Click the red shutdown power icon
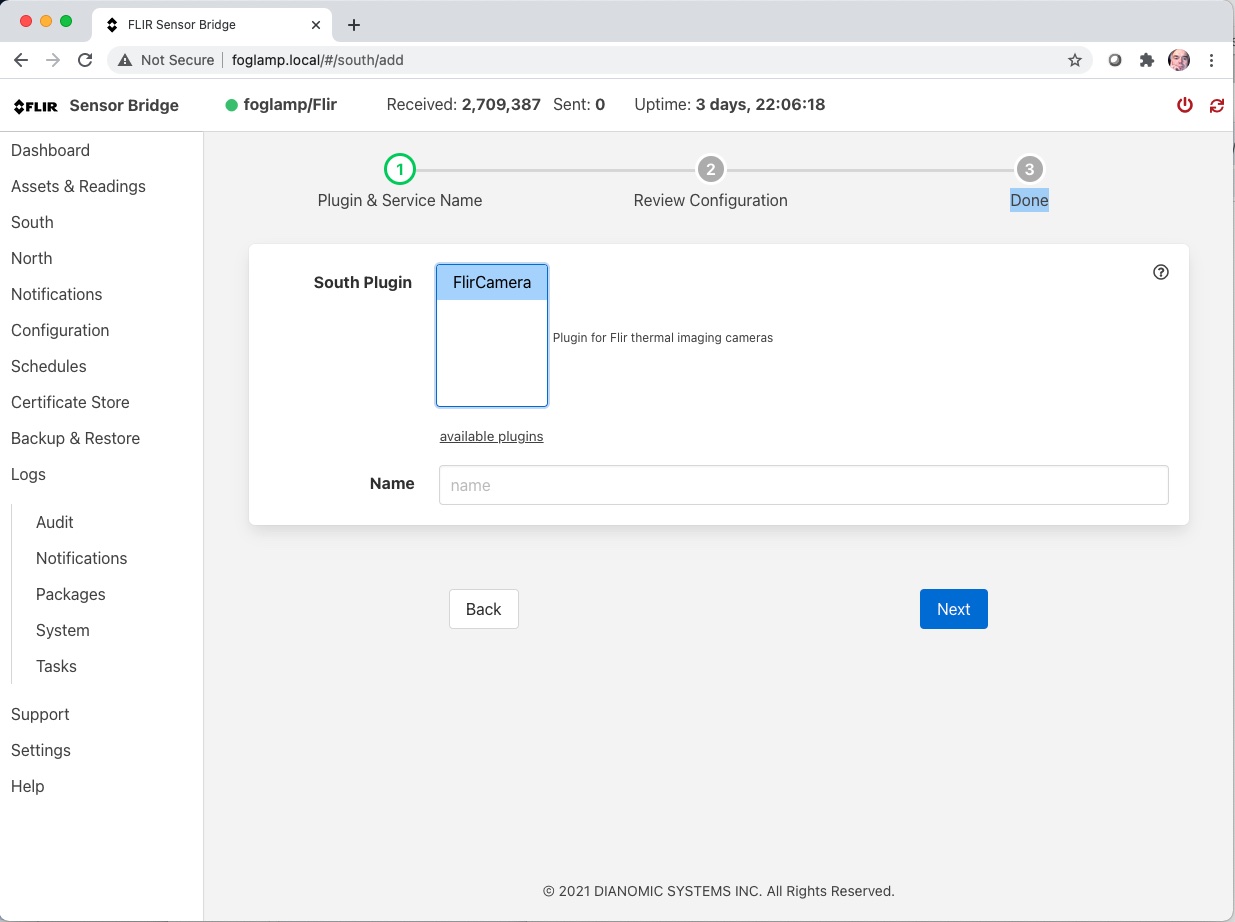The width and height of the screenshot is (1235, 922). [1185, 105]
